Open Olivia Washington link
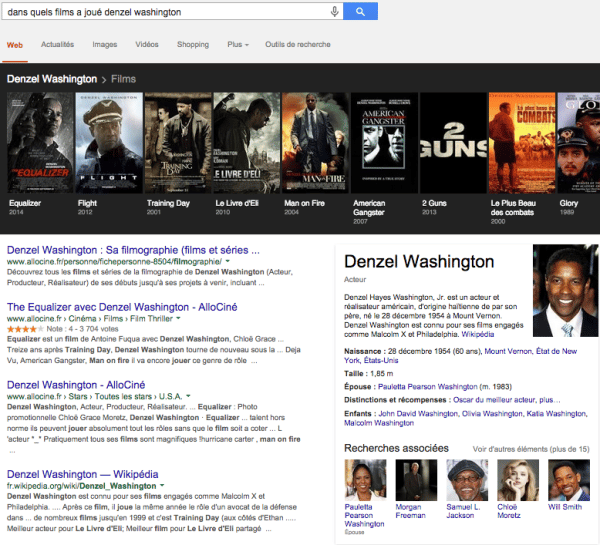The width and height of the screenshot is (600, 545). point(492,414)
